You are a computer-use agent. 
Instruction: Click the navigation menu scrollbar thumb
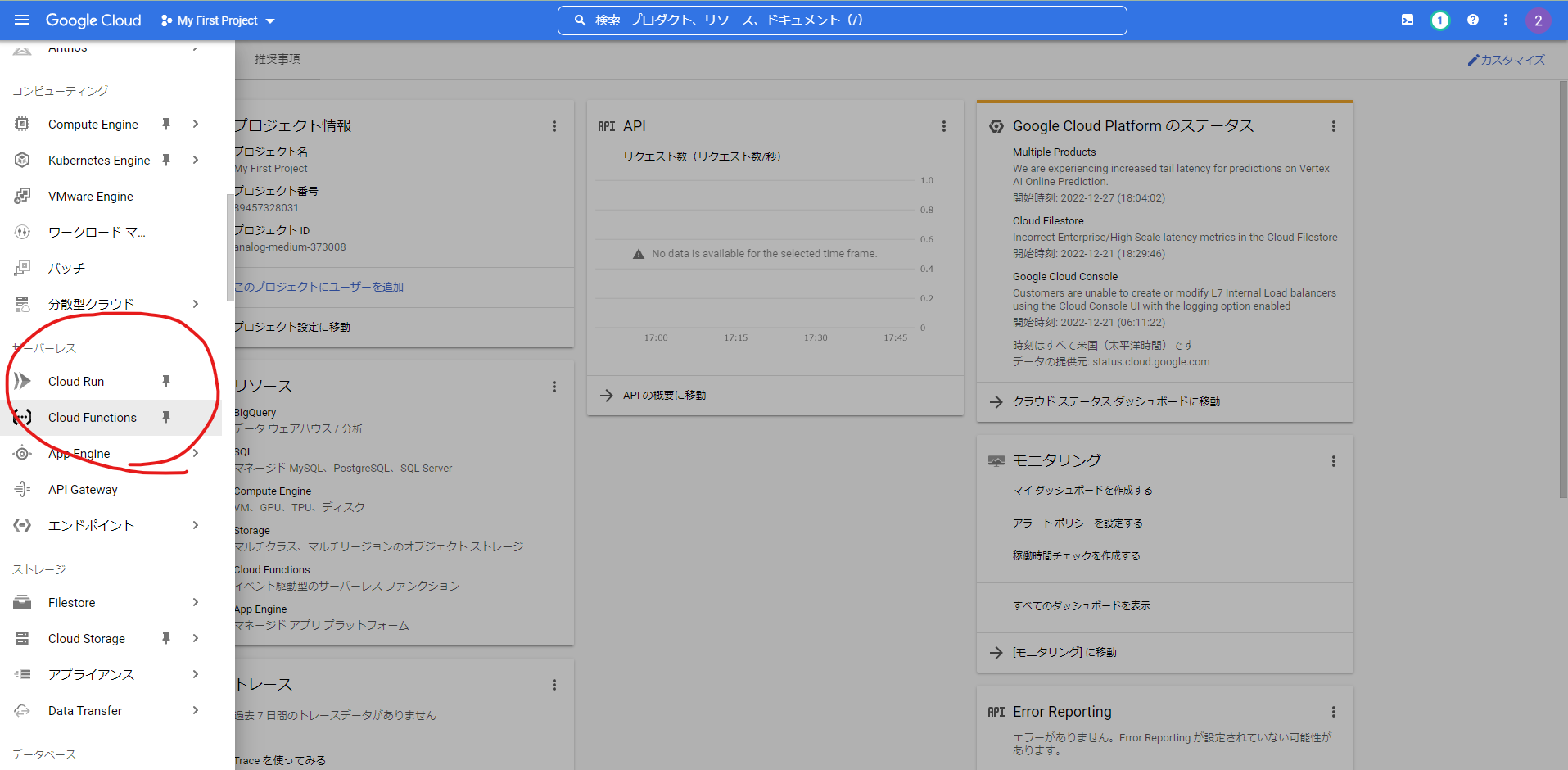(x=230, y=247)
